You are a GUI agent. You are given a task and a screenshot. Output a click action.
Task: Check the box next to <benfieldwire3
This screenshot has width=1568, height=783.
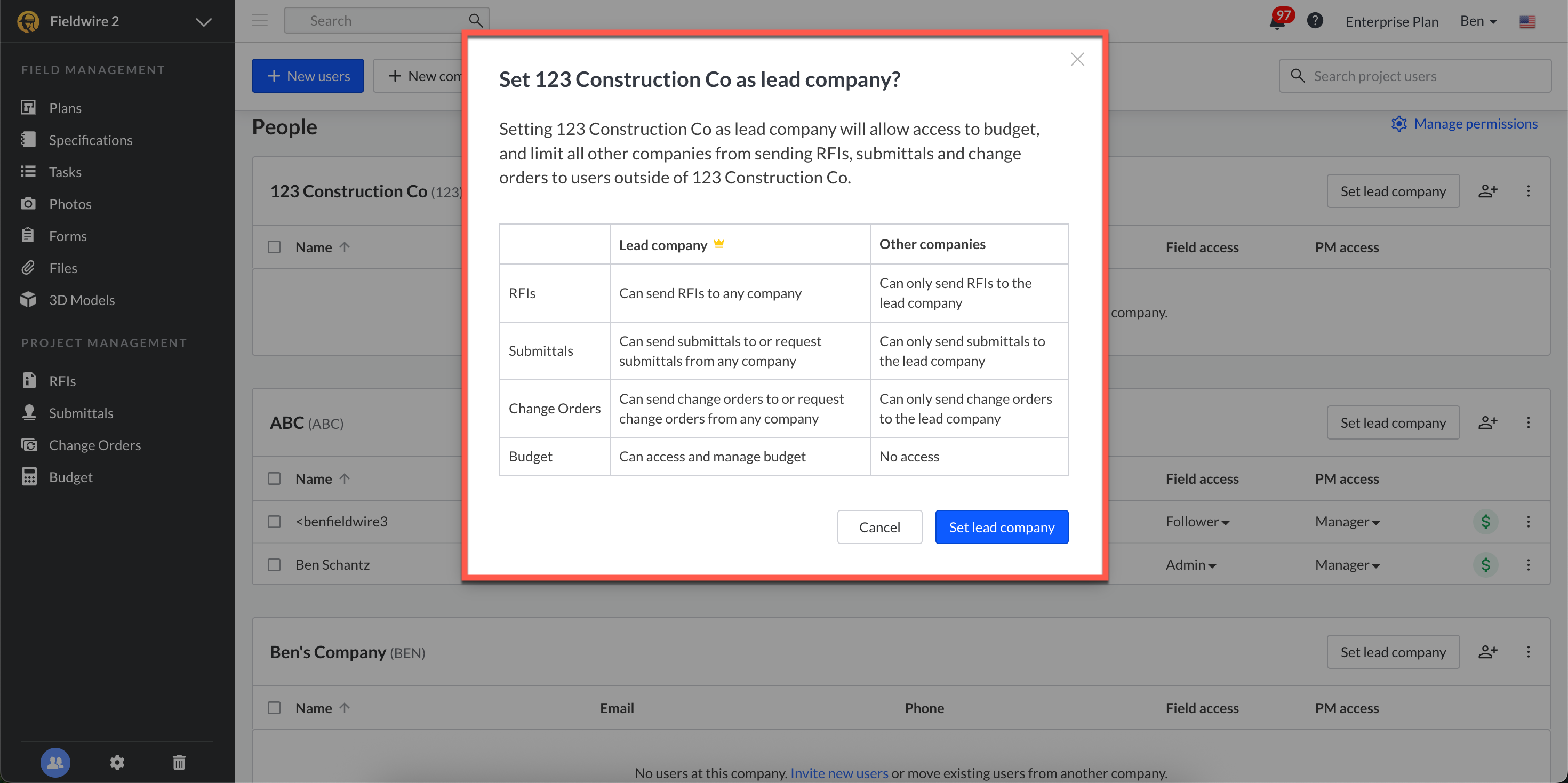275,522
